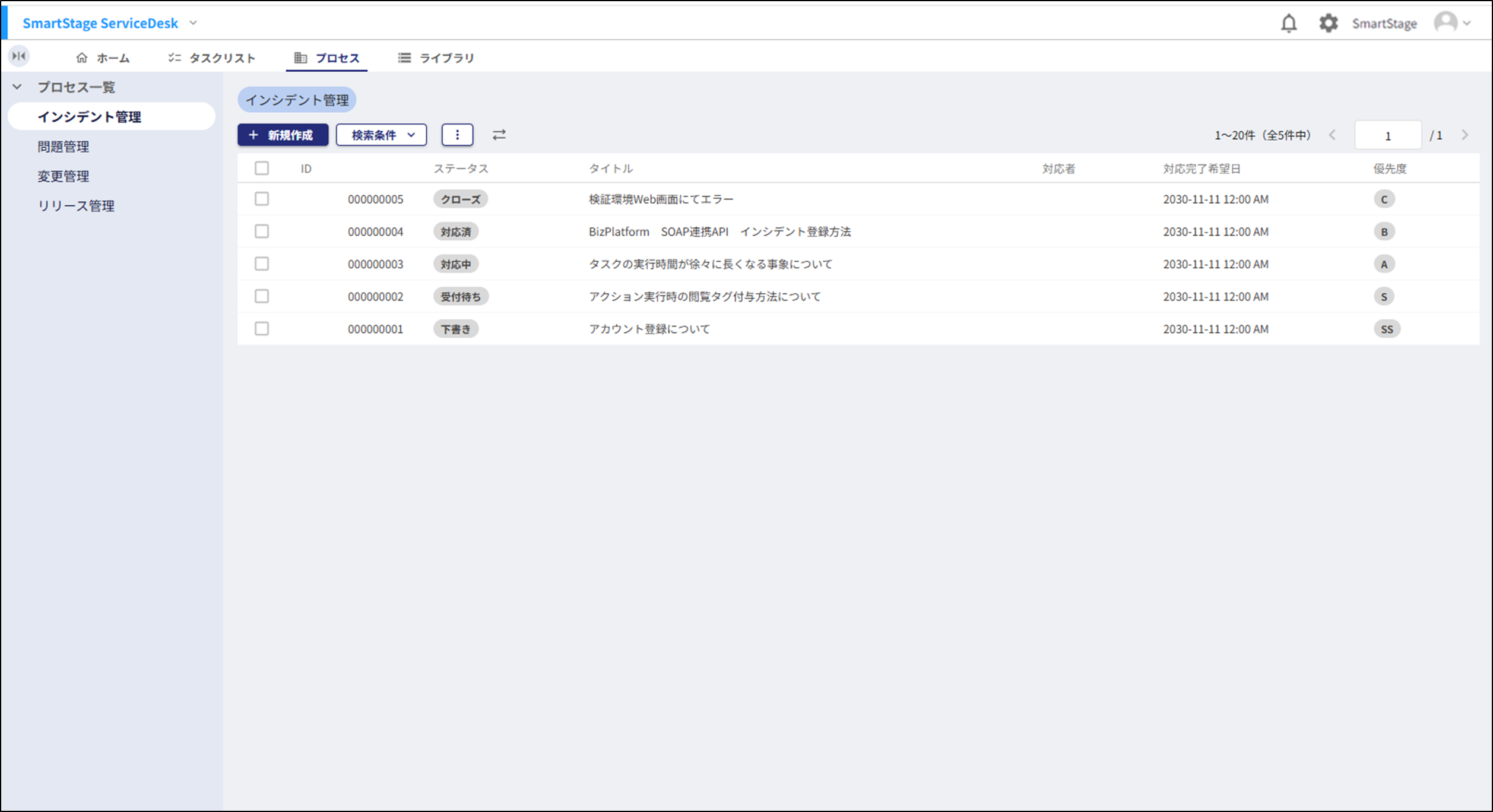Open the 検索条件 dropdown
Viewport: 1493px width, 812px height.
coord(382,135)
